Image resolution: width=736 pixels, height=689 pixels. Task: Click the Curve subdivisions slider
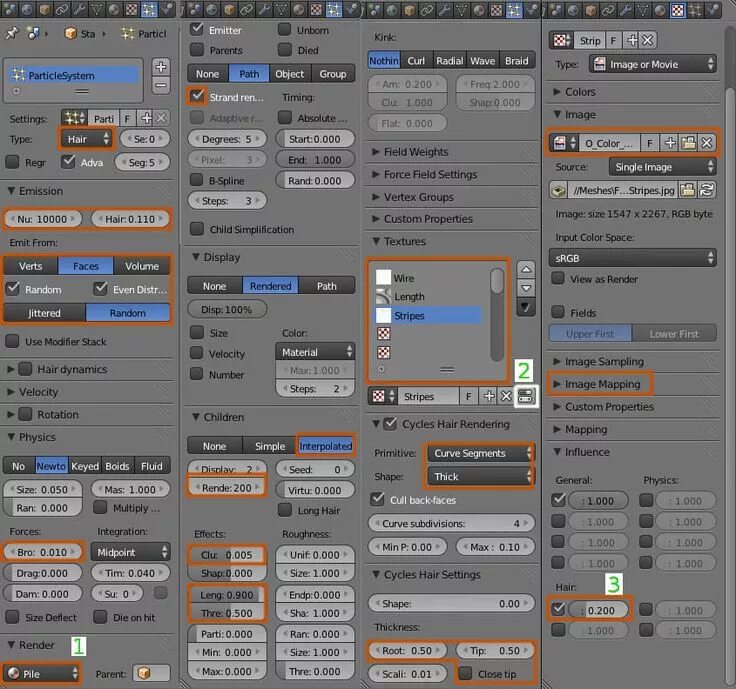click(451, 523)
